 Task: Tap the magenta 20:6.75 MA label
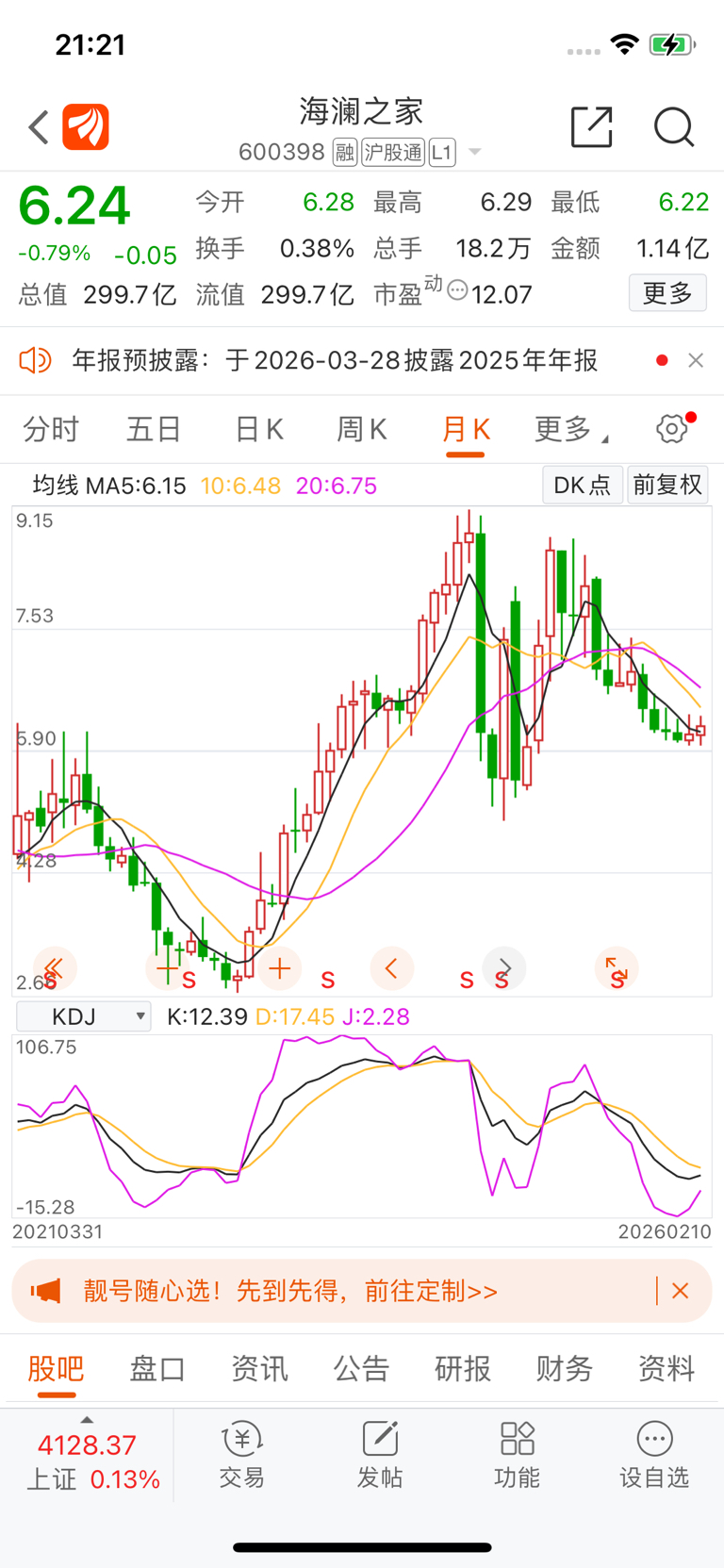[x=337, y=486]
